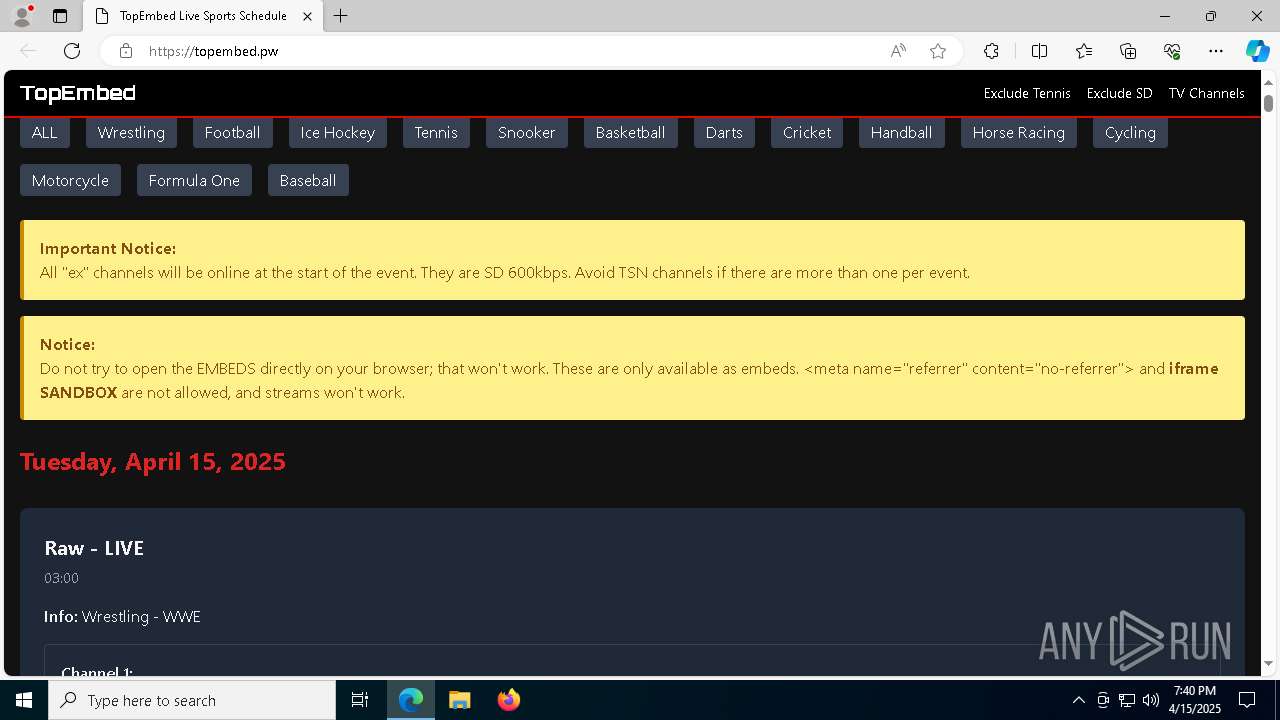The width and height of the screenshot is (1280, 720).
Task: Filter by Baseball
Action: (x=308, y=180)
